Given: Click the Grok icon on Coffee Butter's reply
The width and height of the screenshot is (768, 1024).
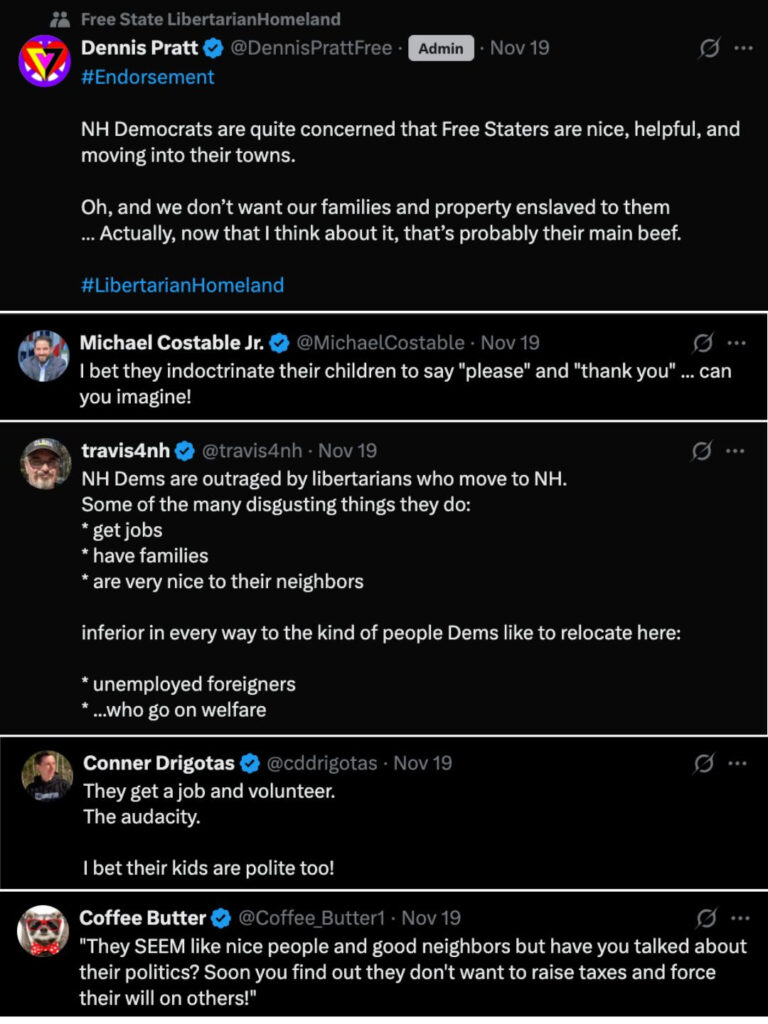Looking at the screenshot, I should [x=706, y=918].
